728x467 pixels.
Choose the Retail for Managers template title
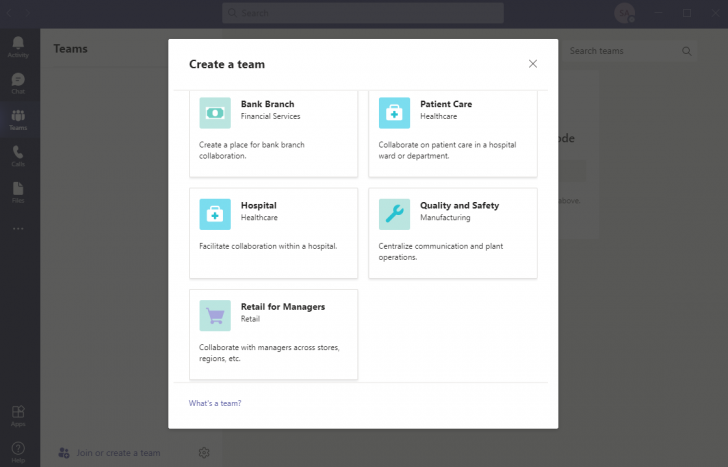pos(283,306)
